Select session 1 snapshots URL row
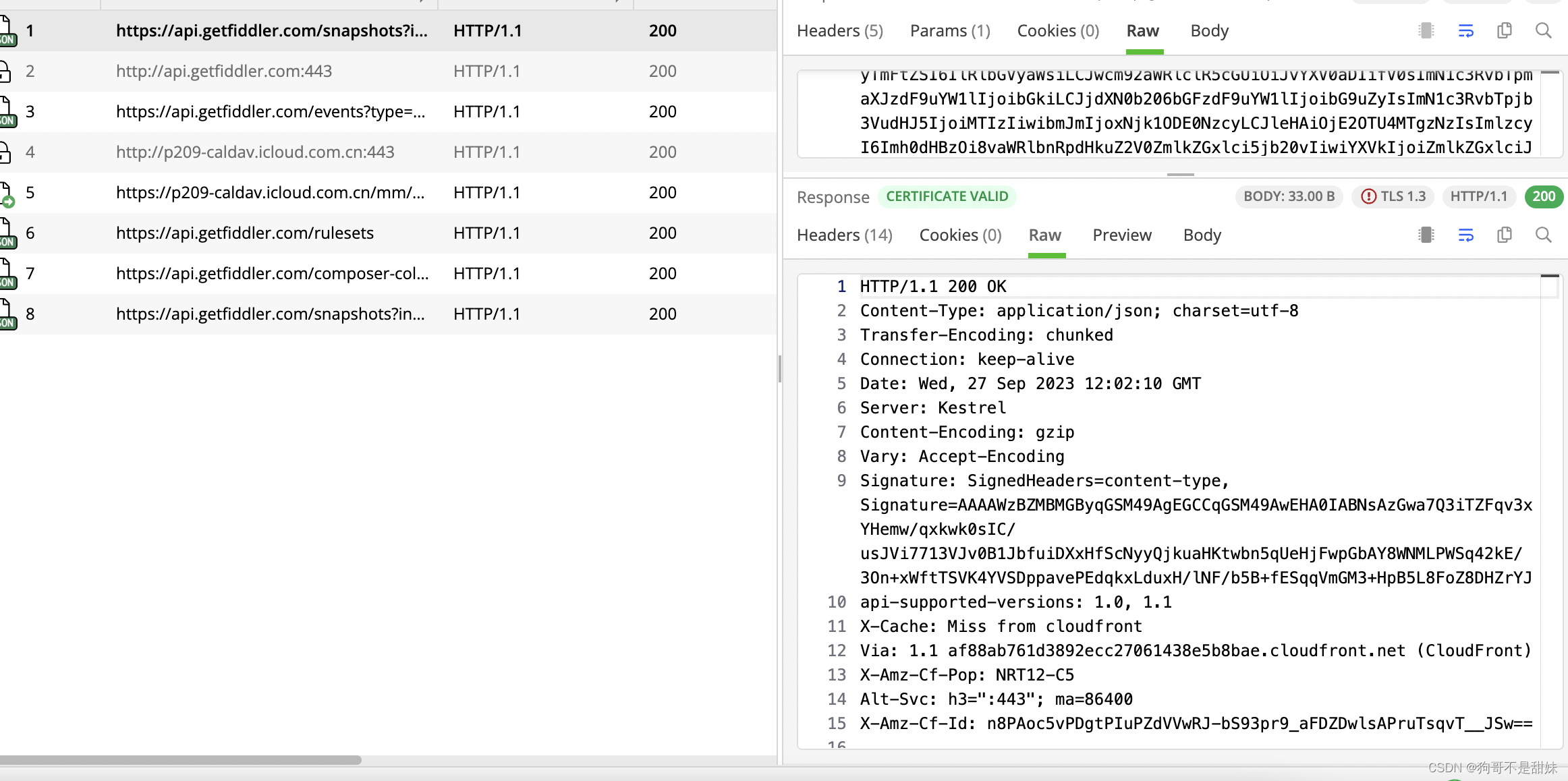 pyautogui.click(x=389, y=31)
